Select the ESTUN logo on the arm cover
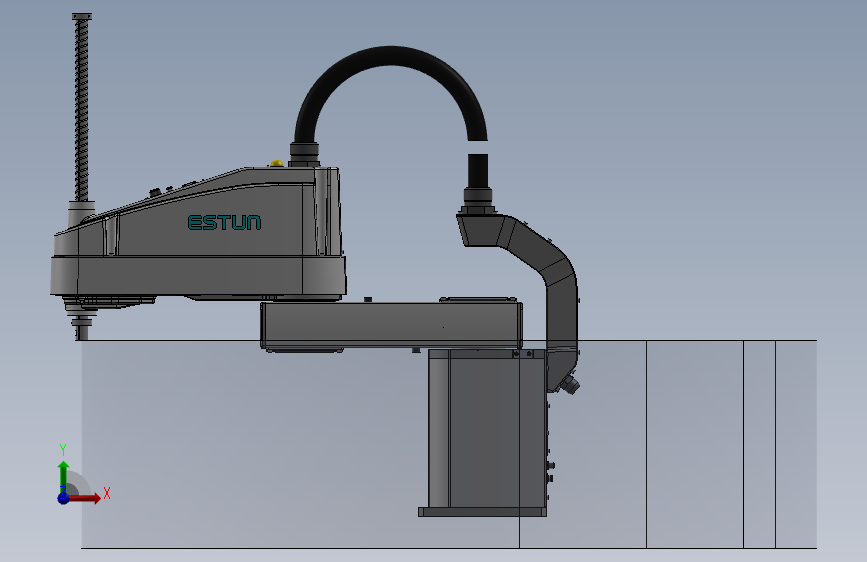Screen dimensions: 867x562 tap(224, 222)
